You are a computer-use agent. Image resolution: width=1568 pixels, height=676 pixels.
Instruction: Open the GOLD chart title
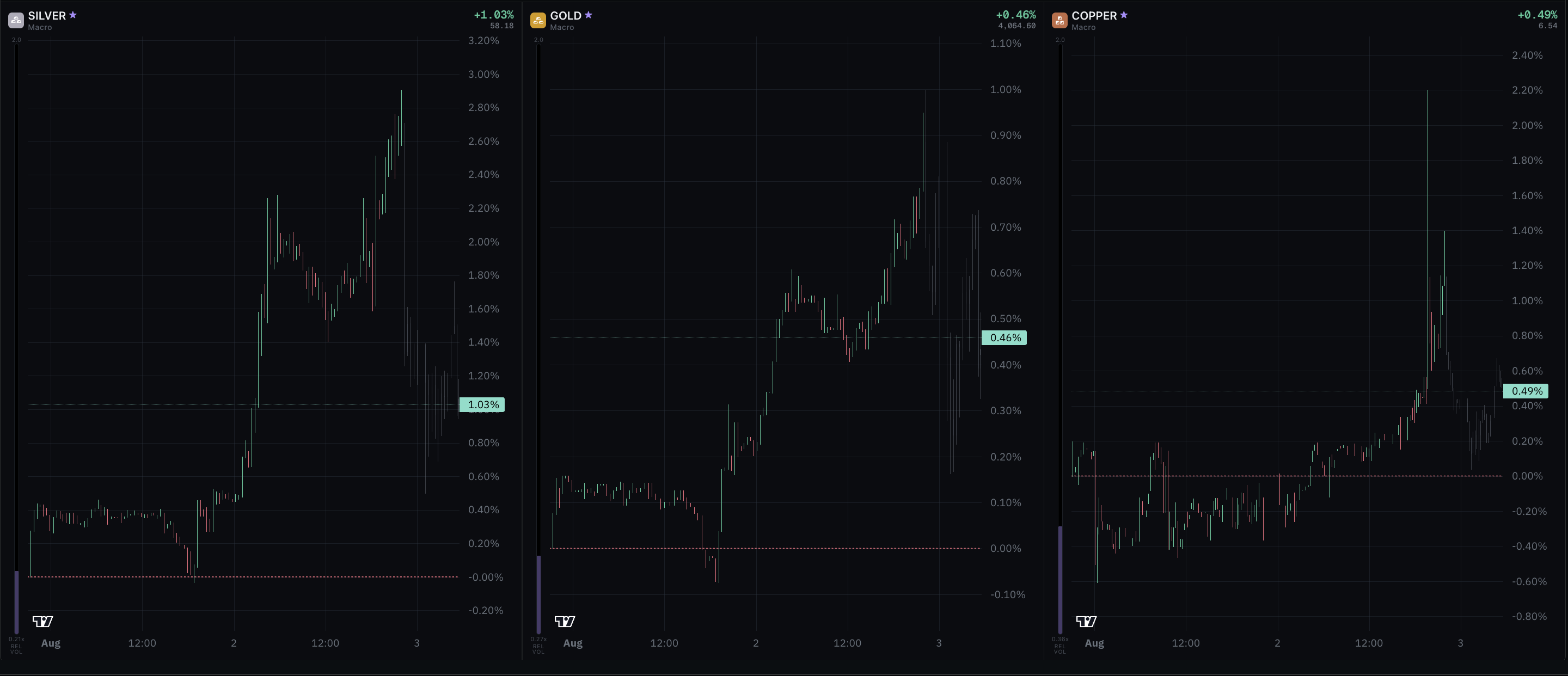(566, 16)
